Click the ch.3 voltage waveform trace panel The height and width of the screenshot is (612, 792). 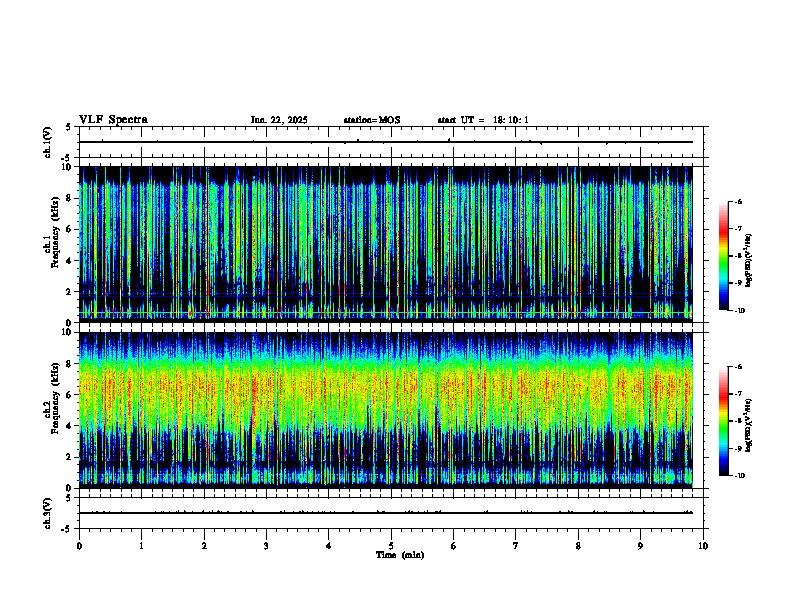391,513
